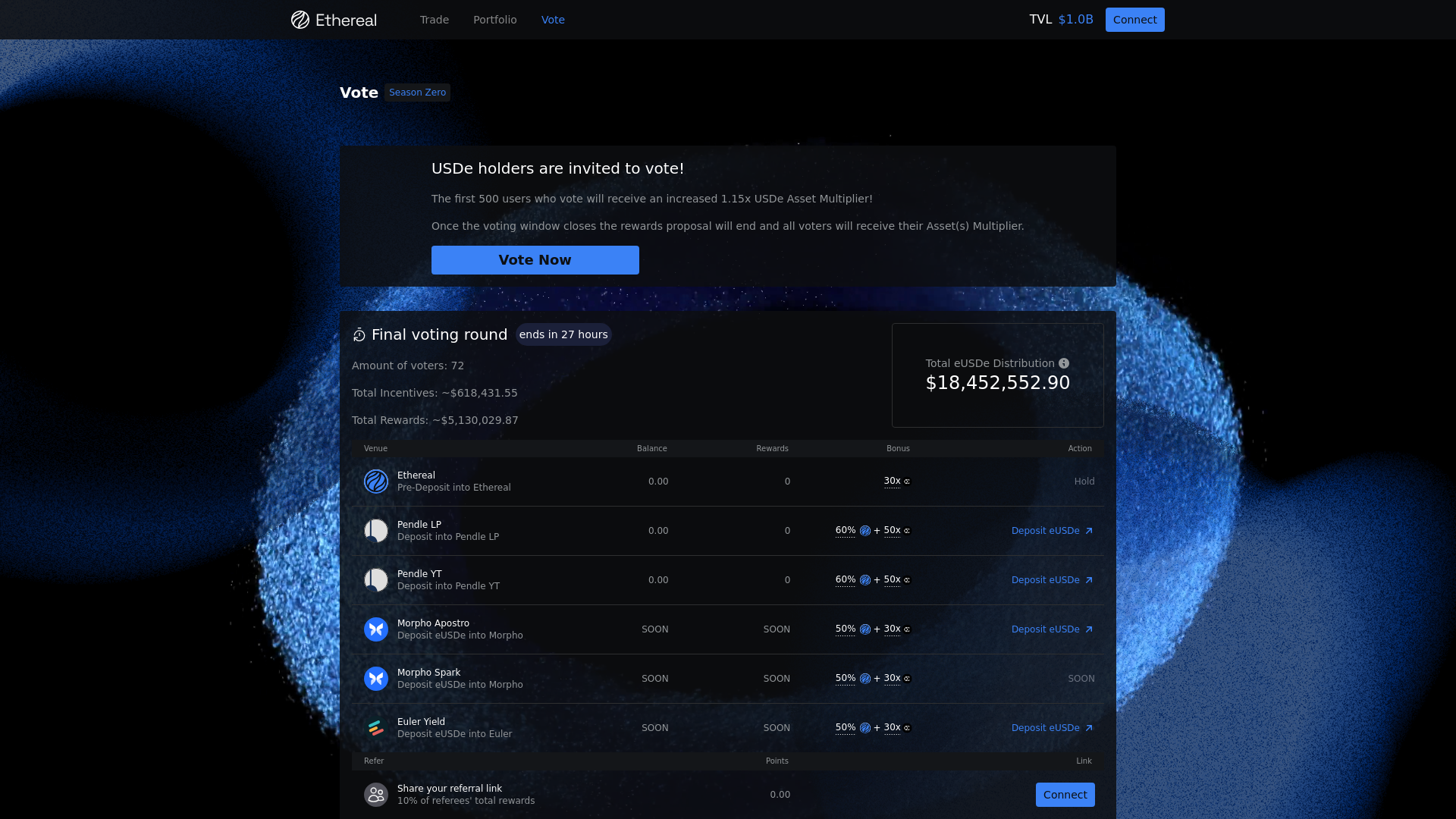The image size is (1456, 819).
Task: Click the Ethereal venue icon
Action: (376, 482)
